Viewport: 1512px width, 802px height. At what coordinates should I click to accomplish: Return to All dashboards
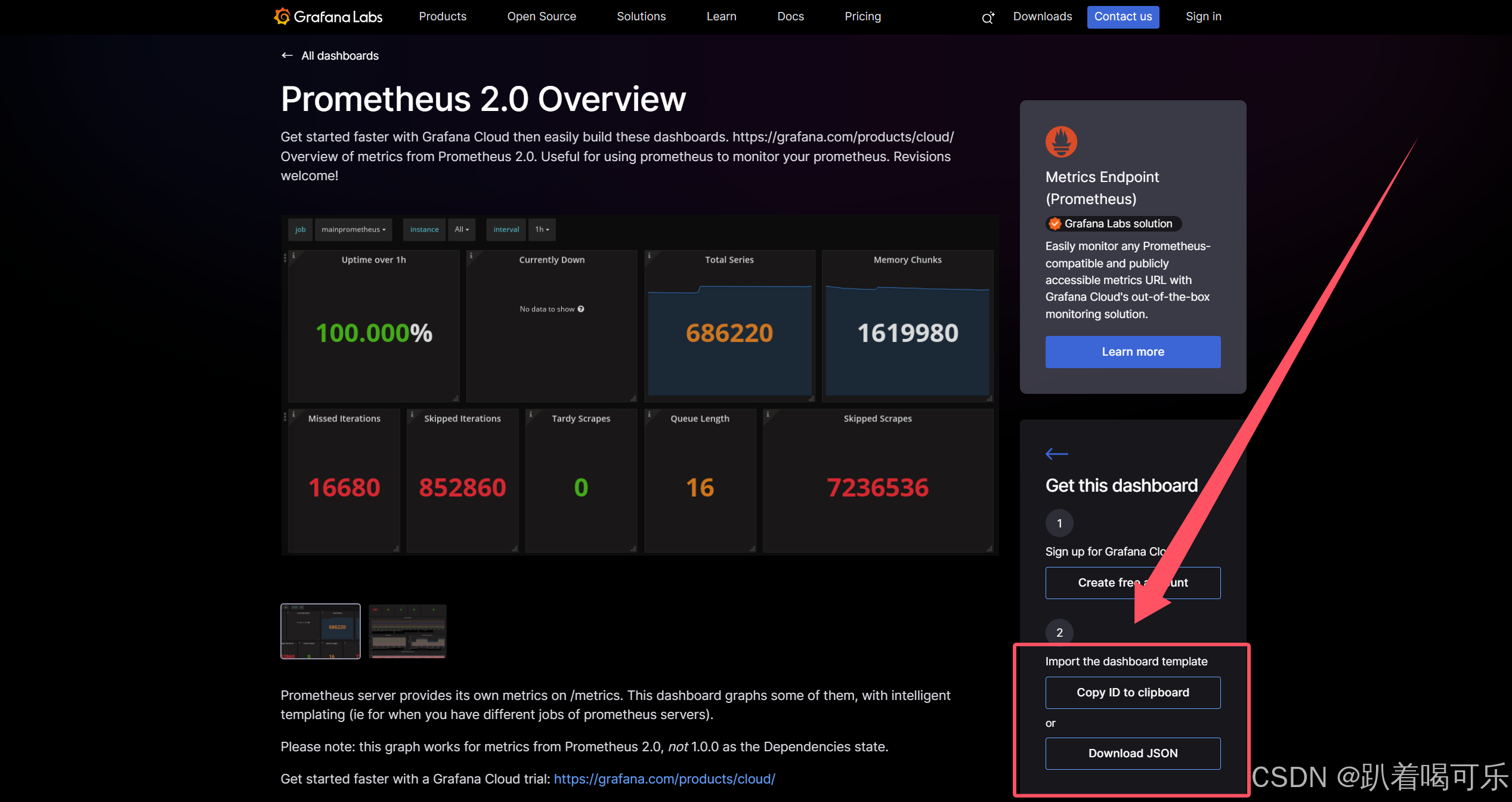[340, 55]
